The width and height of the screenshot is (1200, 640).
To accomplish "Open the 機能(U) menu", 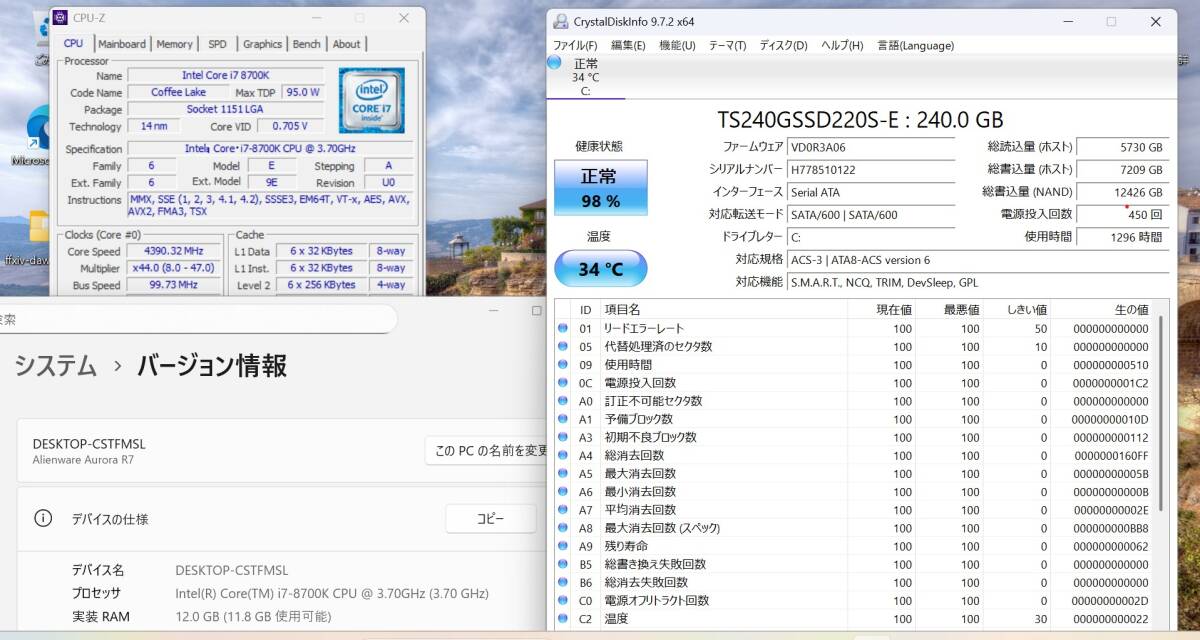I will [x=677, y=46].
